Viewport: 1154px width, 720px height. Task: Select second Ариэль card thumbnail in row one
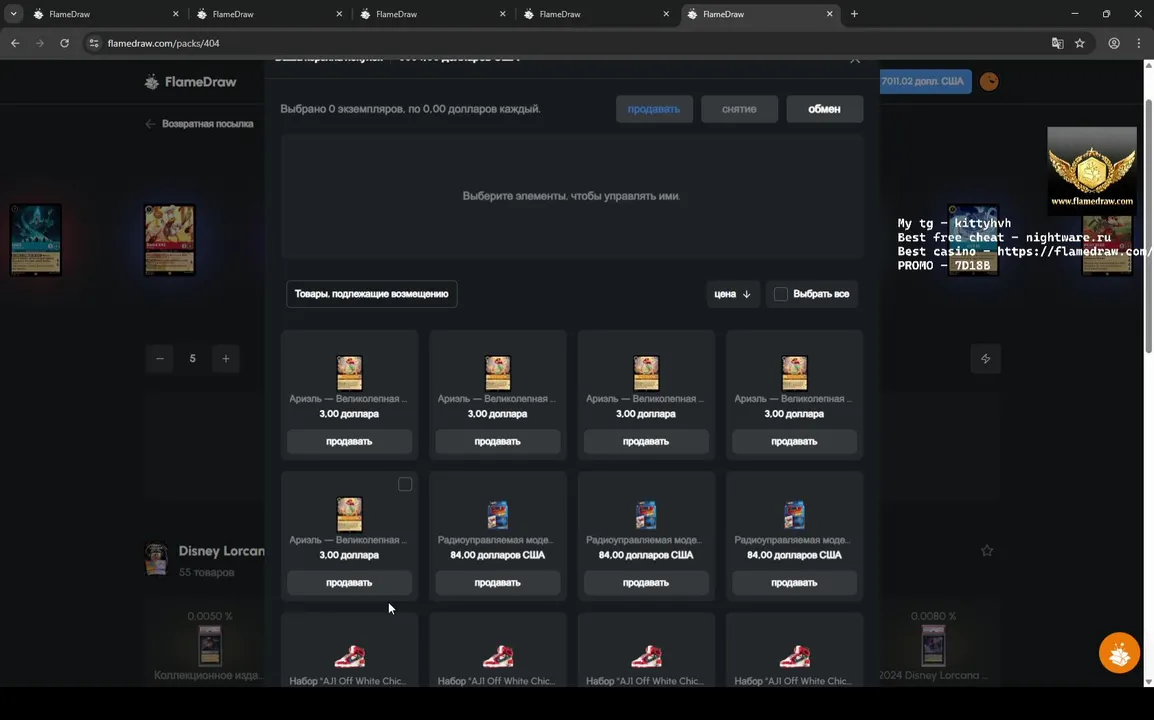(x=498, y=373)
